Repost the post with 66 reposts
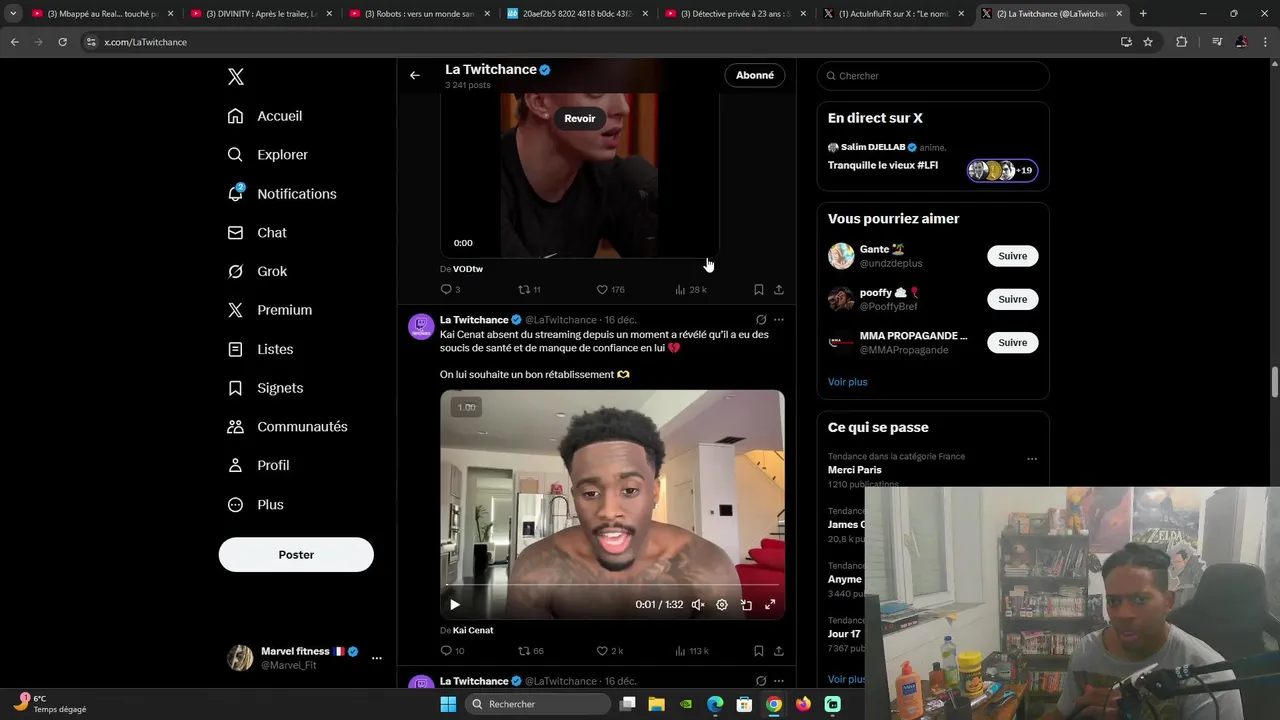Screen dimensions: 1280x720 click(530, 651)
